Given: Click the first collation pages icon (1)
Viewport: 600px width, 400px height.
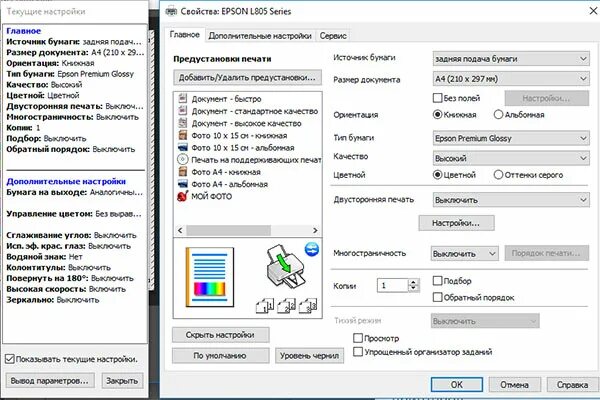Looking at the screenshot, I should (265, 306).
